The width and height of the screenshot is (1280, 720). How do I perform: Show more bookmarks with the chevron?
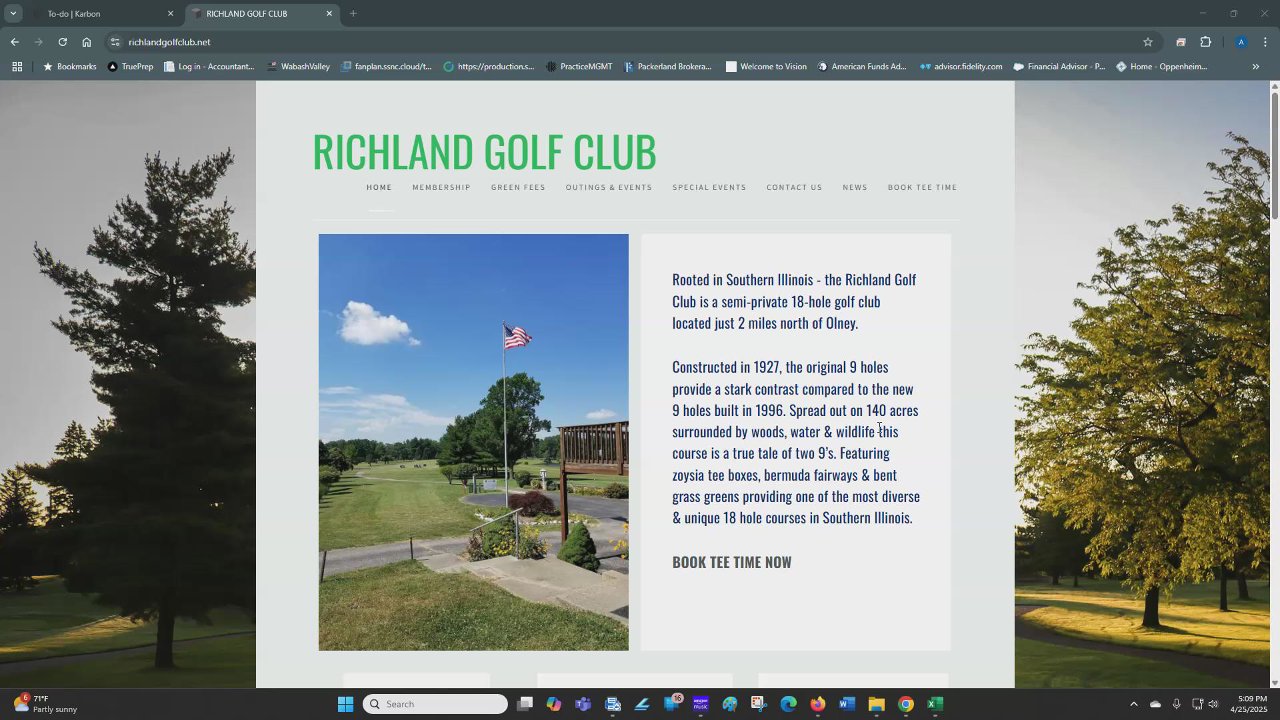click(1256, 67)
